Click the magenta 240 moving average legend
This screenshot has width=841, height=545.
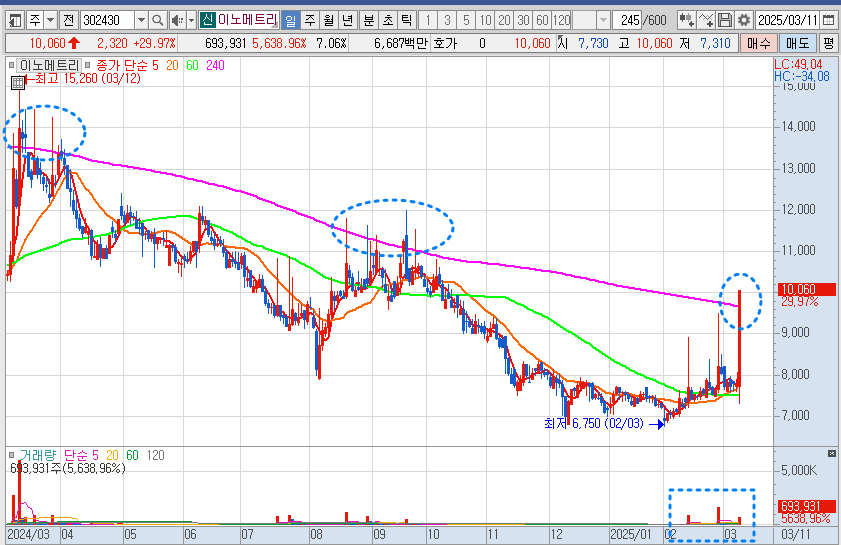tap(216, 65)
